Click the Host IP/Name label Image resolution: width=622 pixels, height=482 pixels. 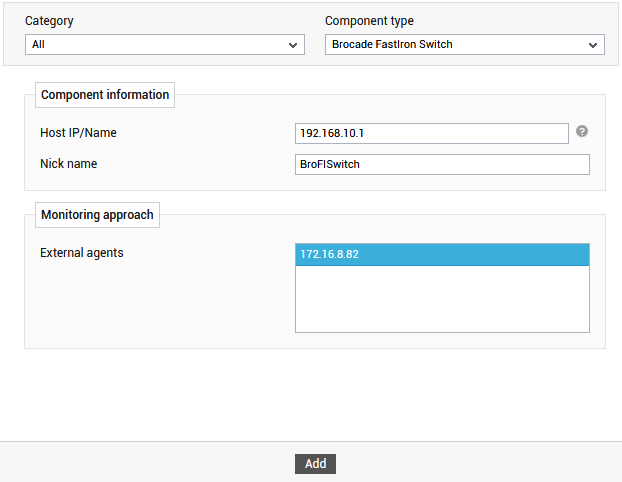[x=78, y=133]
